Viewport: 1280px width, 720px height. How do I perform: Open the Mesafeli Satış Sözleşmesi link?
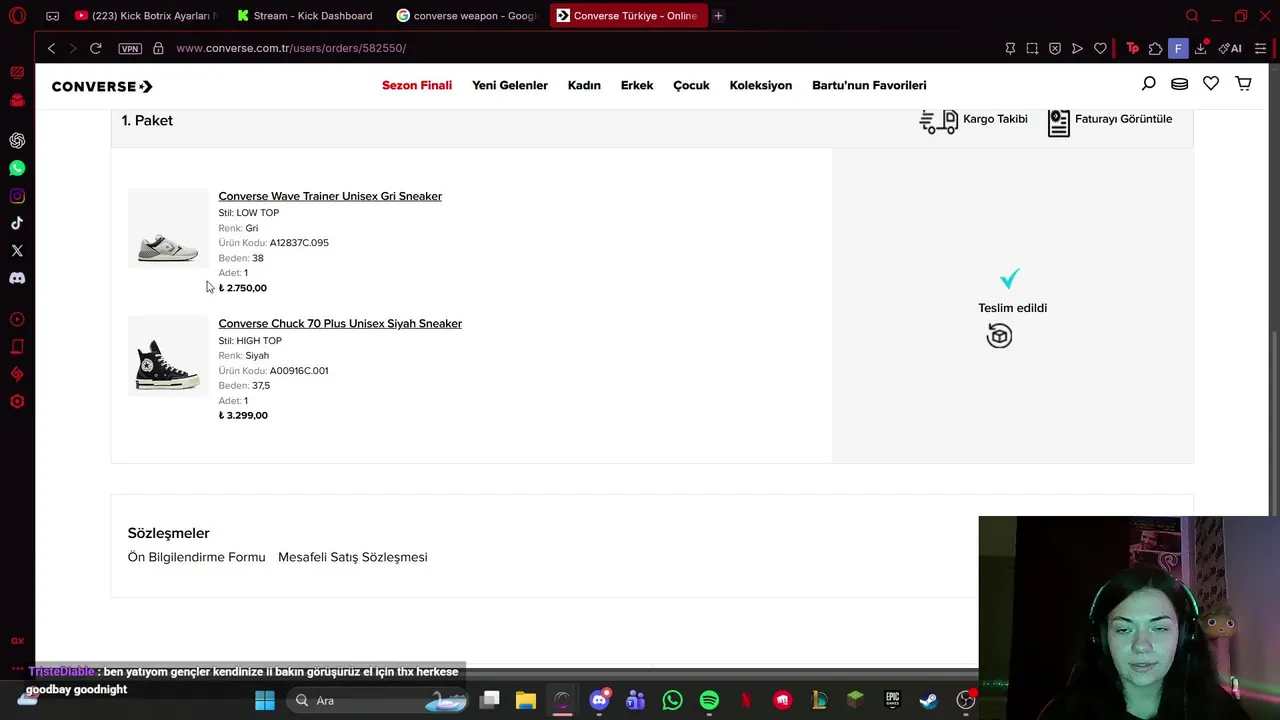(353, 557)
